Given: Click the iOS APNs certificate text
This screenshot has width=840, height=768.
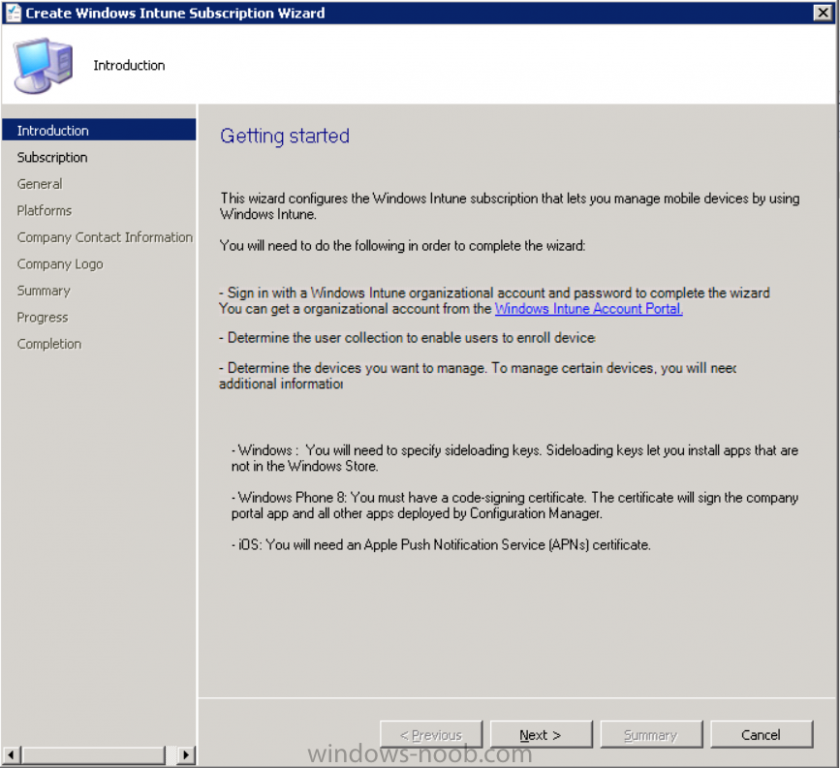Looking at the screenshot, I should click(440, 545).
